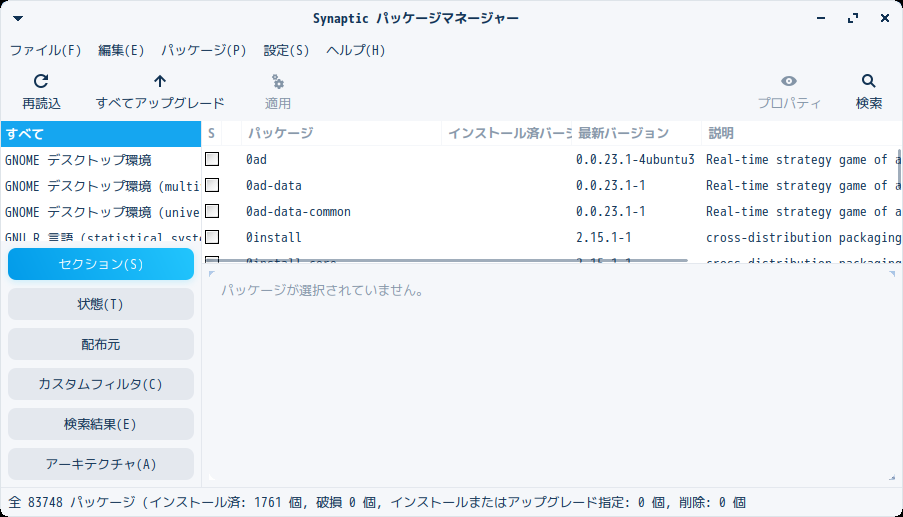The height and width of the screenshot is (517, 903).
Task: Click すべてアップグレード upgrade arrow icon
Action: pyautogui.click(x=160, y=81)
